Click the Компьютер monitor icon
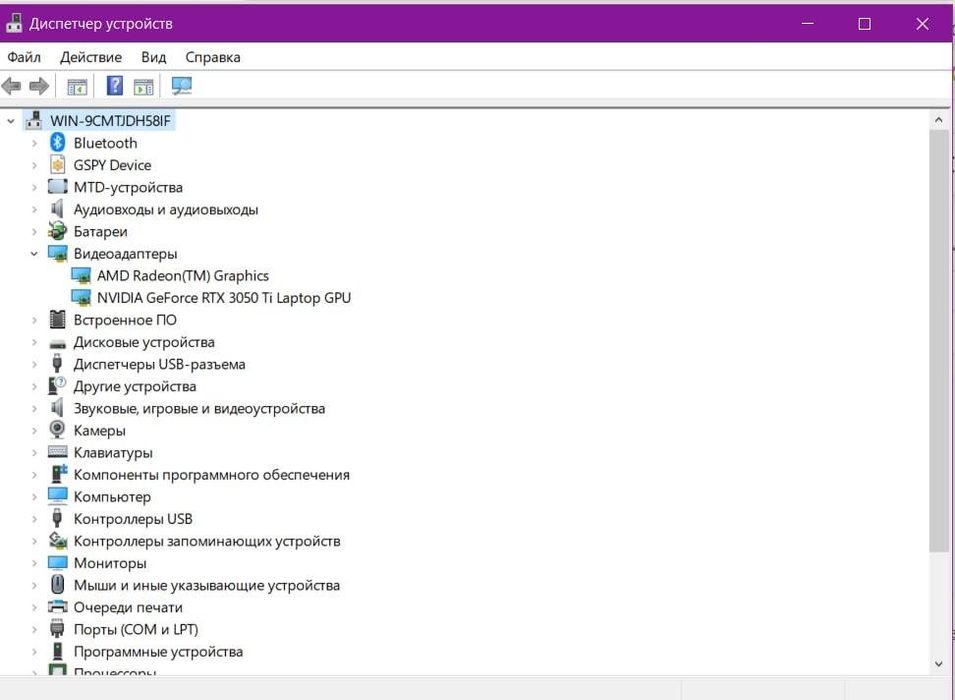The image size is (955, 700). click(57, 496)
